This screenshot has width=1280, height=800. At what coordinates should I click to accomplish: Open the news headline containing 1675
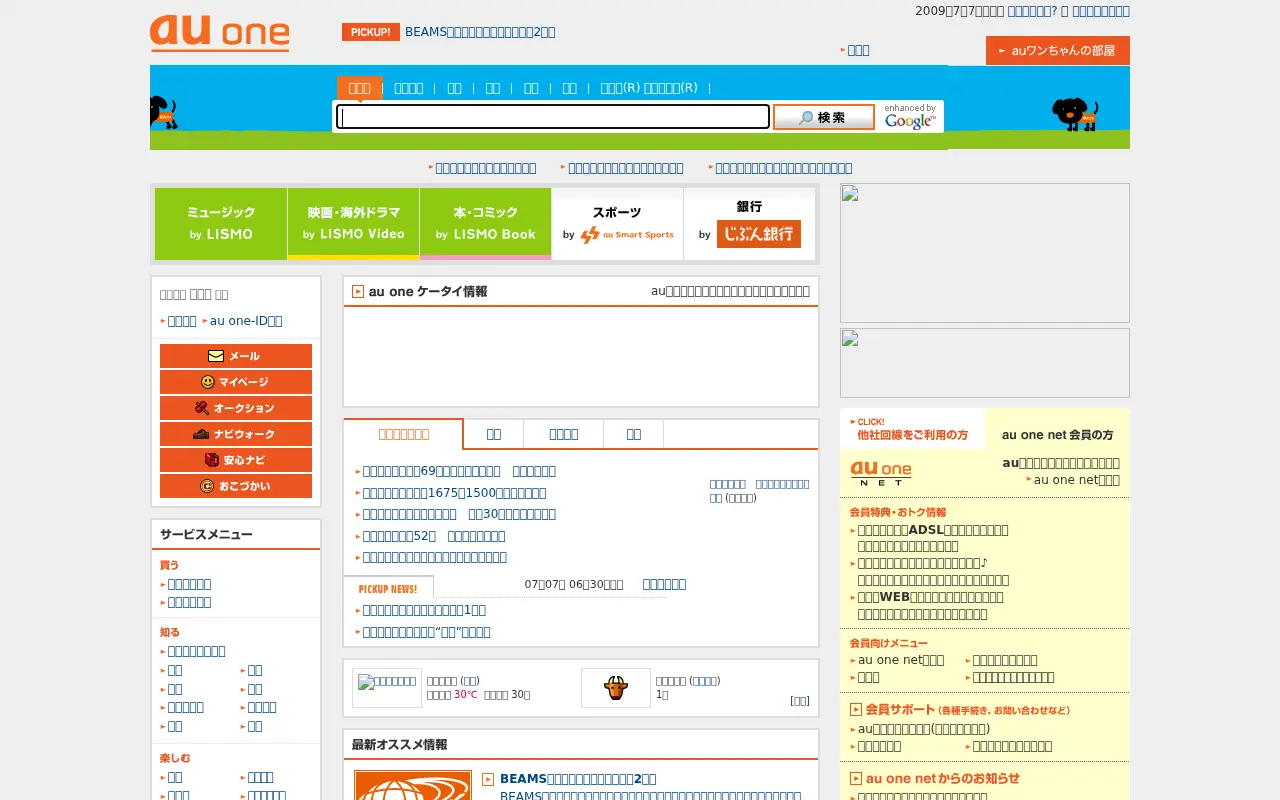(454, 493)
